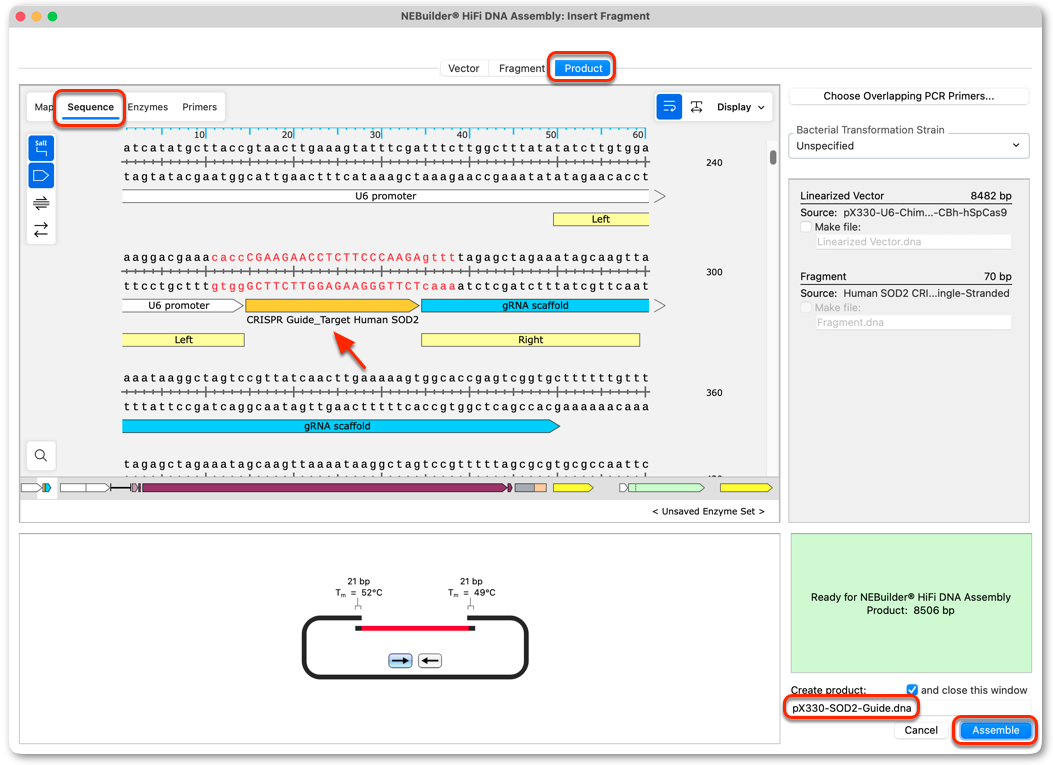Click the forward primer arrow icon

click(x=400, y=661)
